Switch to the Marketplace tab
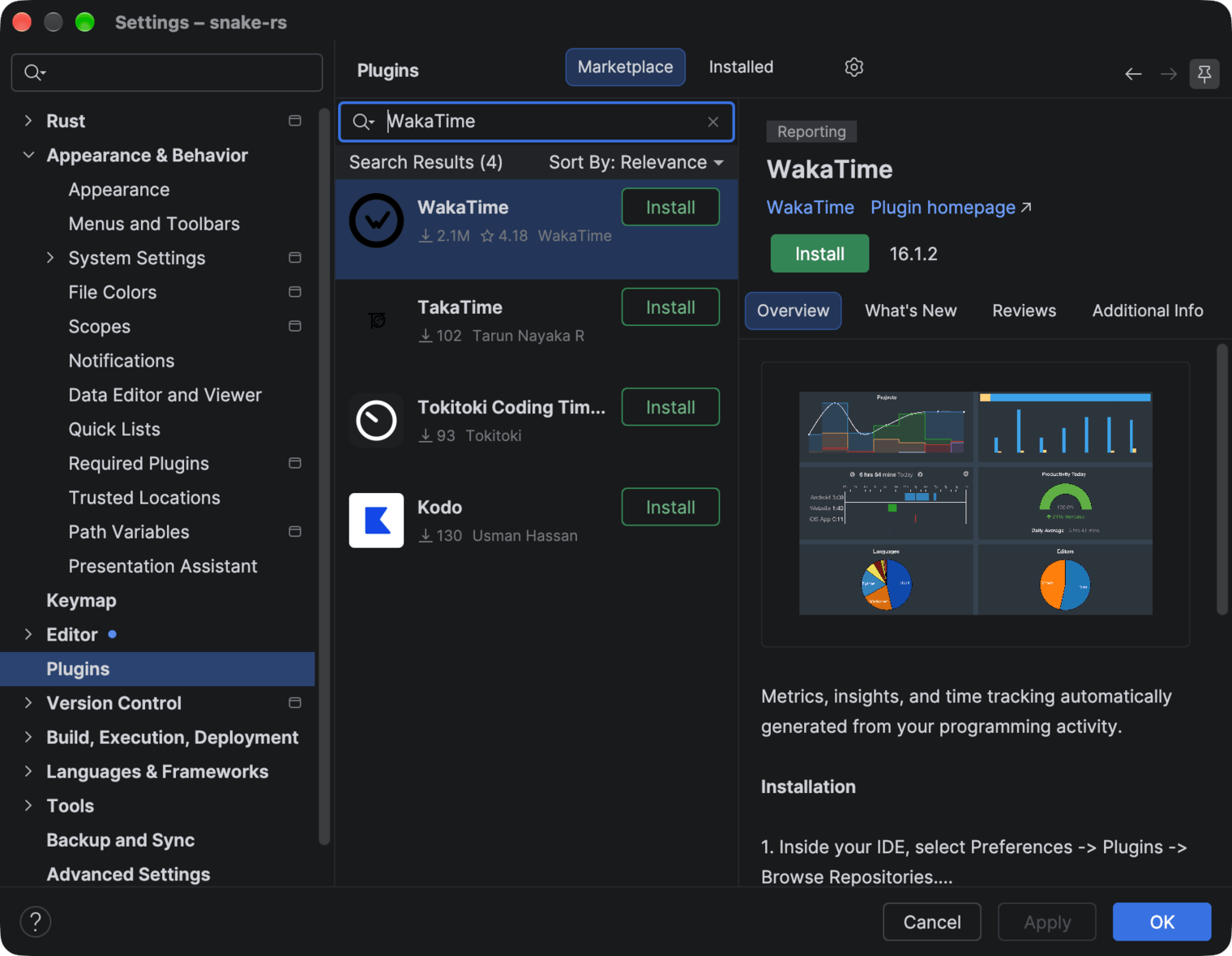The image size is (1232, 956). coord(625,67)
